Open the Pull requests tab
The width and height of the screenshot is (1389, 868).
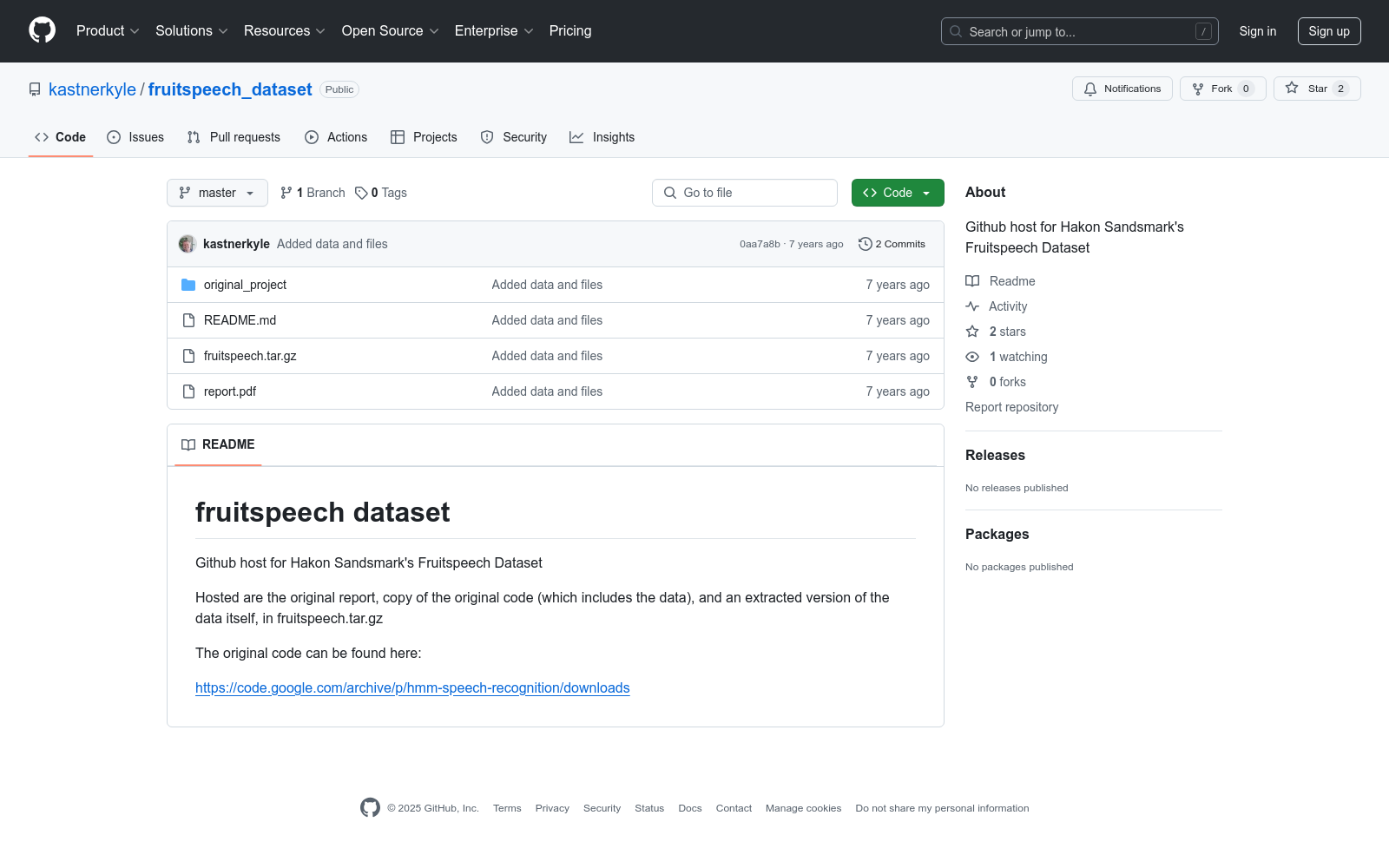234,137
